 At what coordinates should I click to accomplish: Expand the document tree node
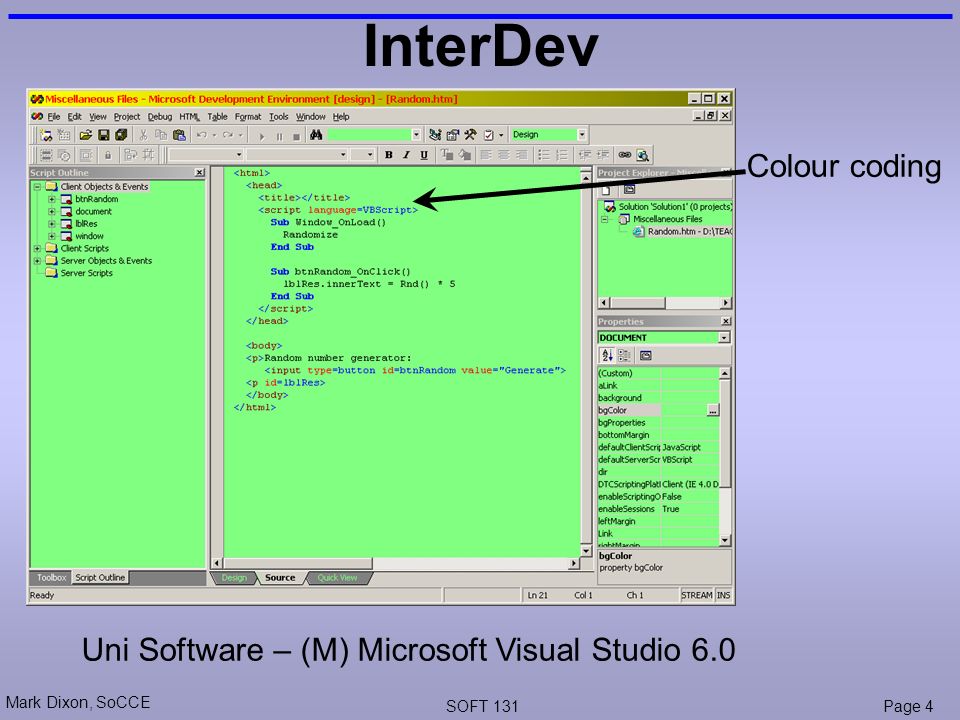coord(52,211)
